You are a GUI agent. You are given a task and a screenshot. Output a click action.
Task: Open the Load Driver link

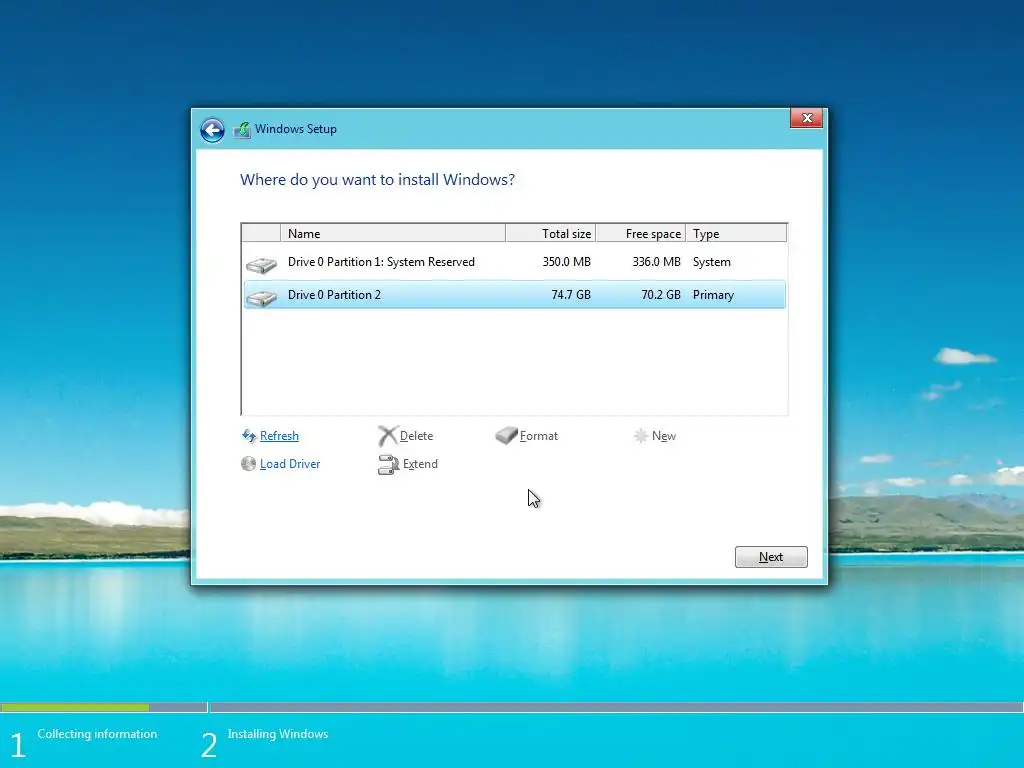[290, 464]
